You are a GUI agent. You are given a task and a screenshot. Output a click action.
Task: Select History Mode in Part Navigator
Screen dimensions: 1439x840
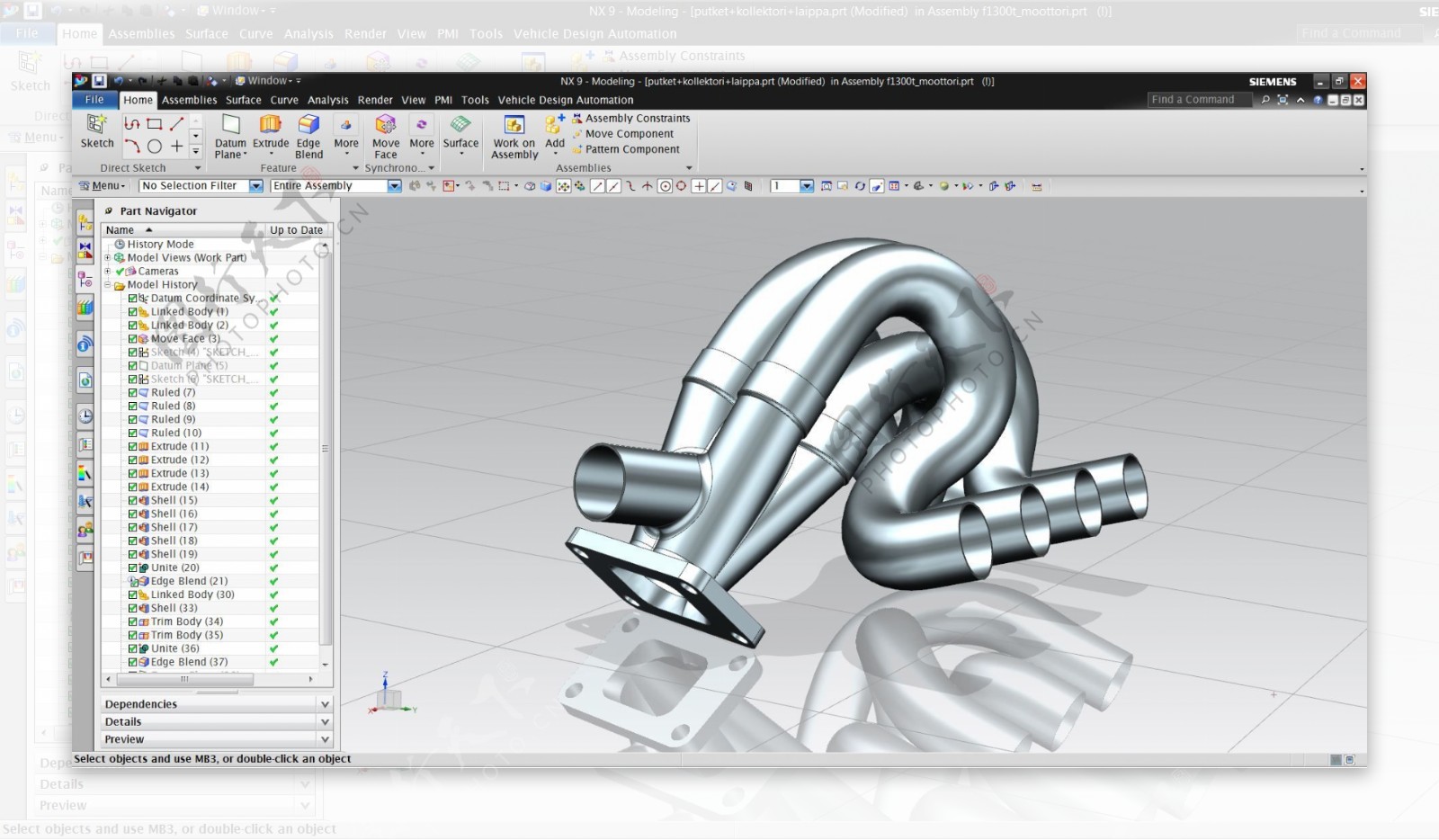click(160, 245)
